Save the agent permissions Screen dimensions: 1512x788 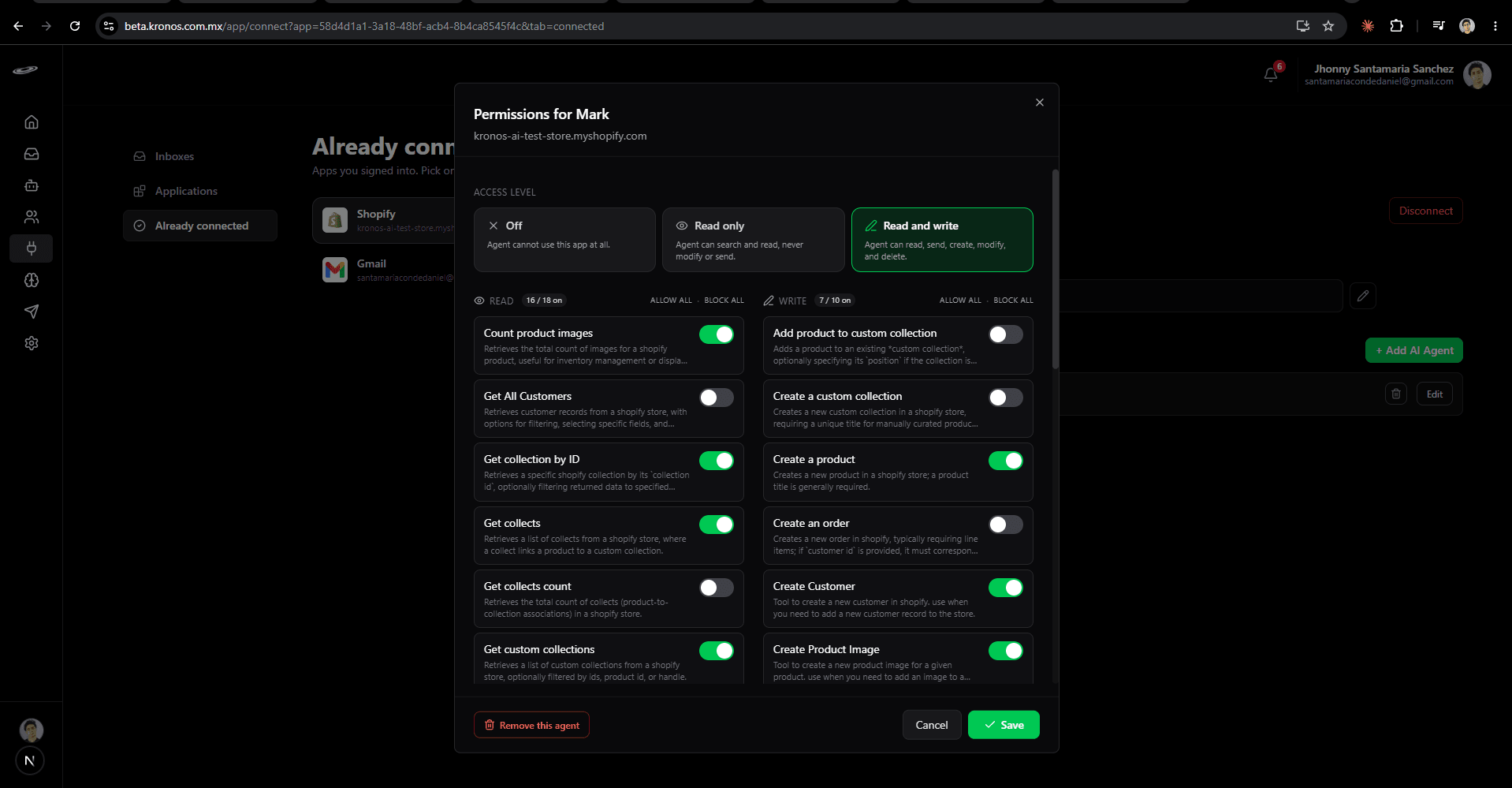pos(1004,725)
